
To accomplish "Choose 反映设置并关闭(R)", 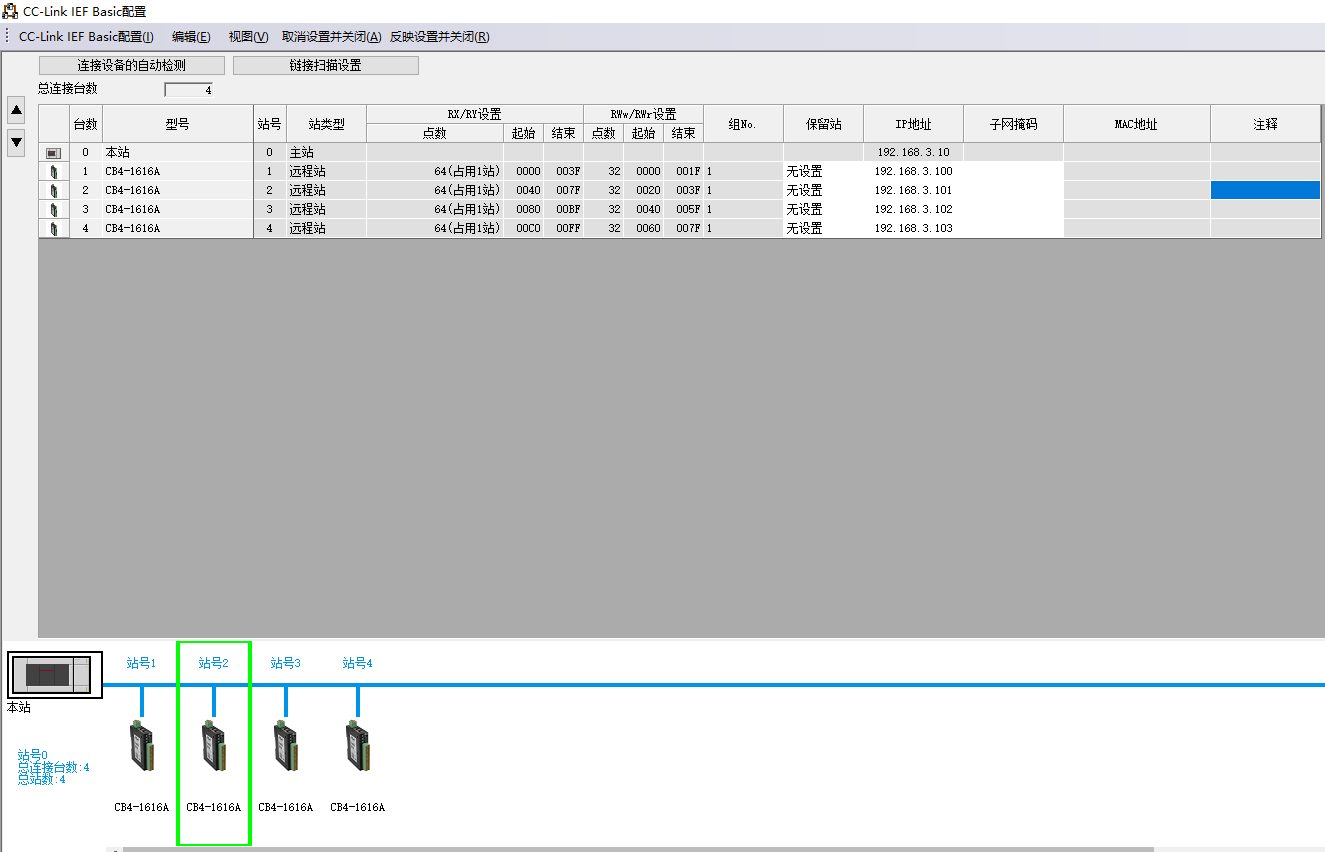I will (x=439, y=37).
